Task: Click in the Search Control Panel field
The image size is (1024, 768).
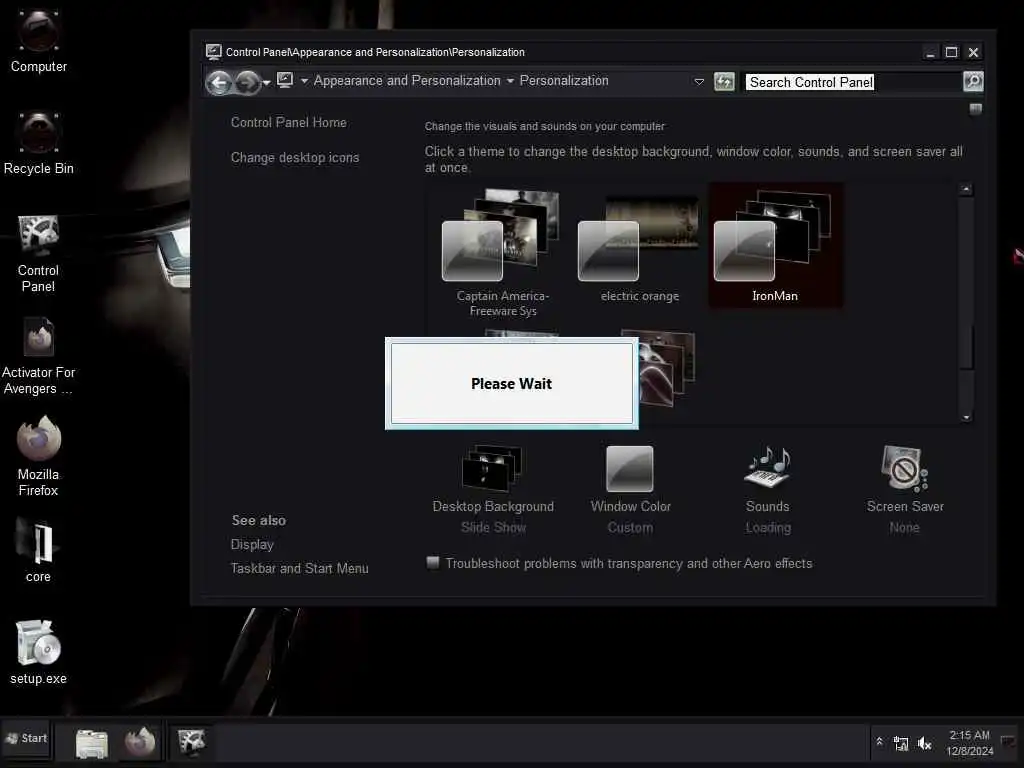Action: tap(852, 82)
